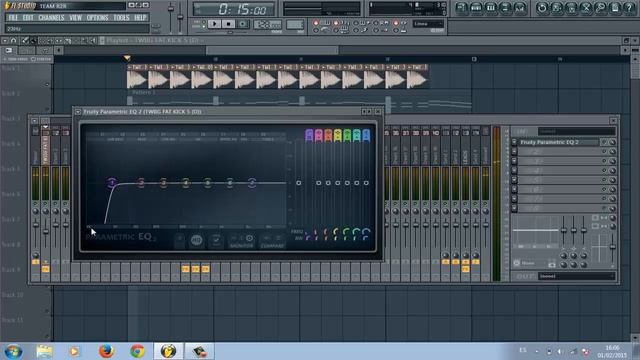
Task: Click the MONITOR control in Parametric EQ 2
Action: [x=242, y=241]
